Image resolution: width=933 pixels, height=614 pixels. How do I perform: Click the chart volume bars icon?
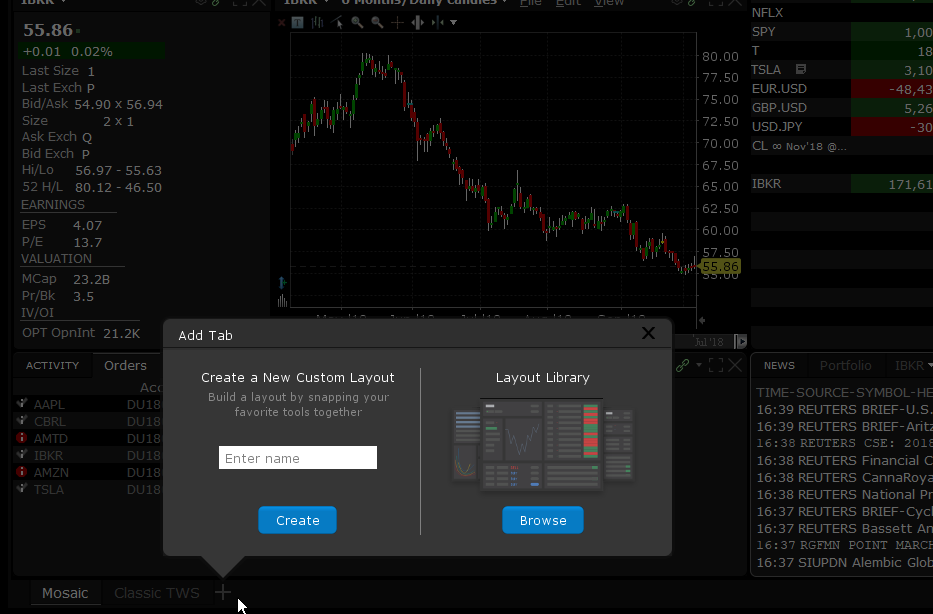[282, 301]
